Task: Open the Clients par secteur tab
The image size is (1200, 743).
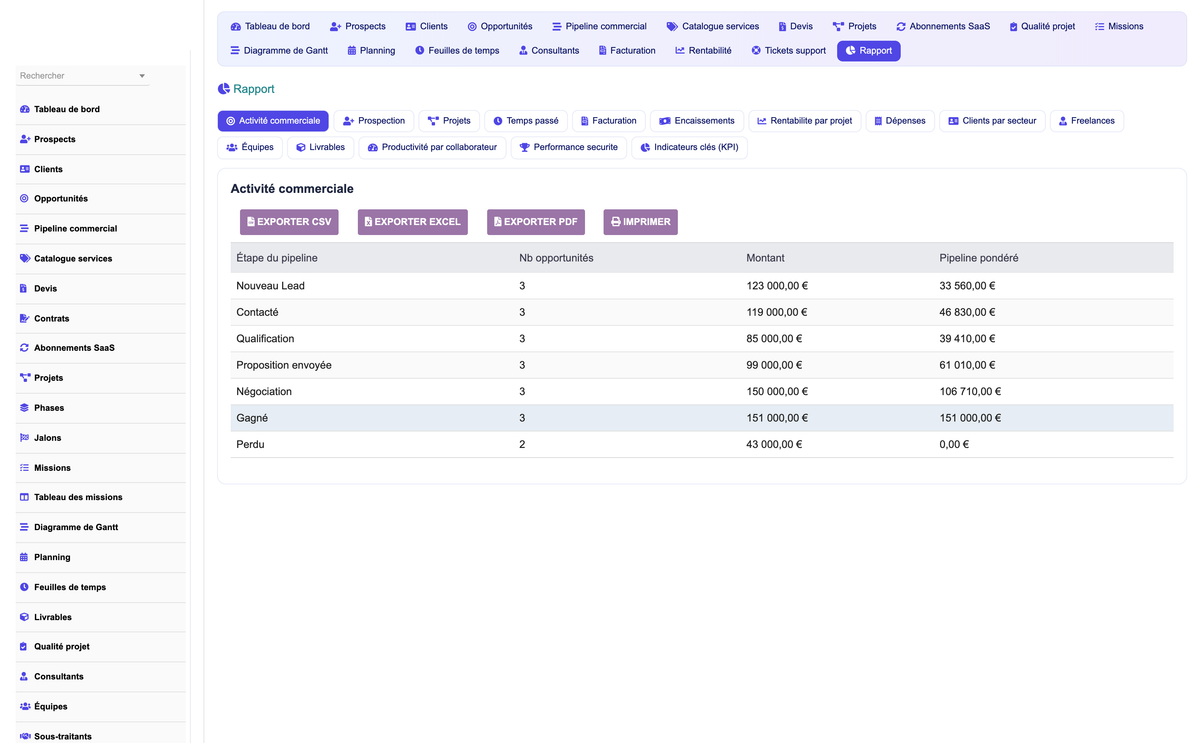Action: 992,121
